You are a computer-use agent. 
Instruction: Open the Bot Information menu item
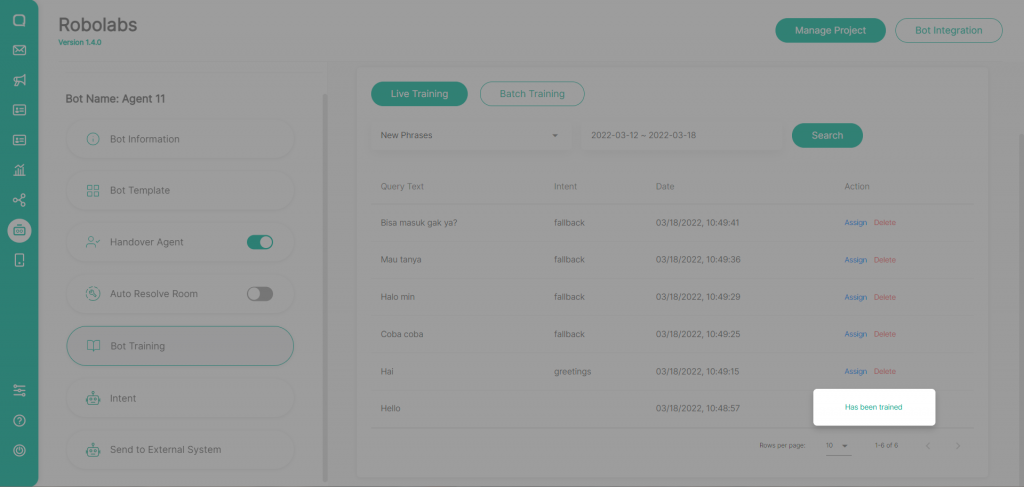pyautogui.click(x=180, y=139)
